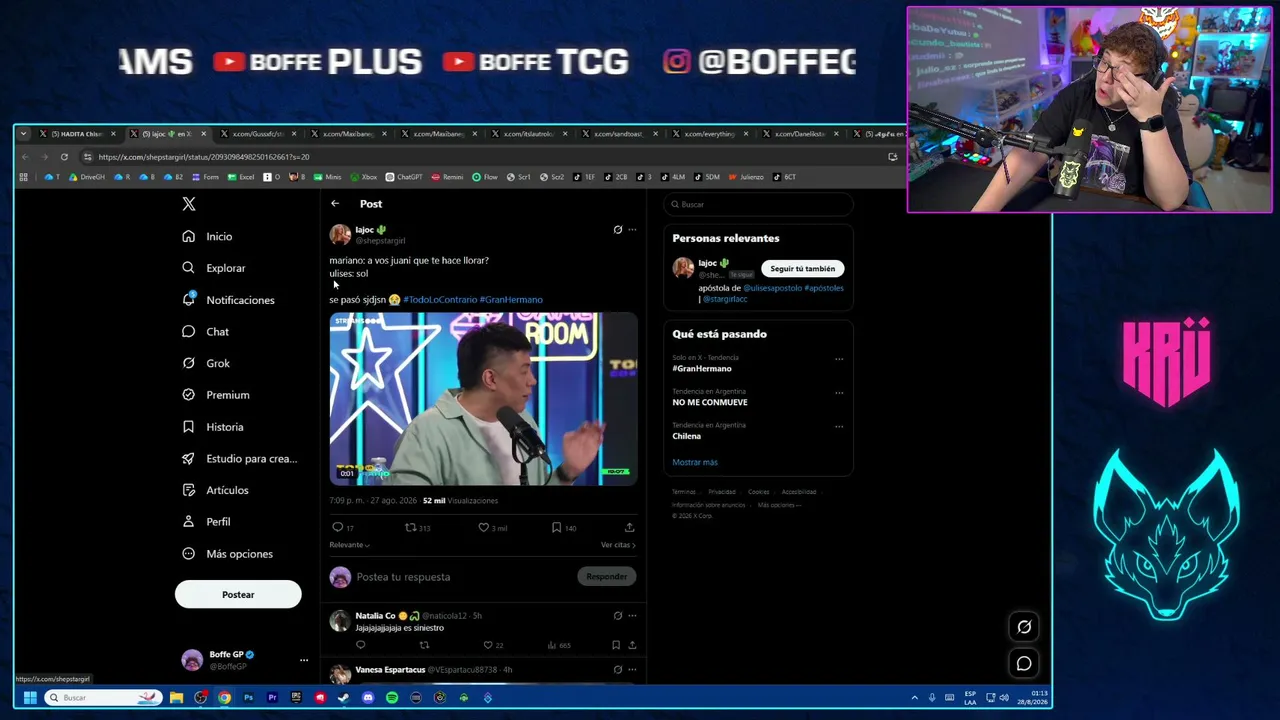
Task: Show hidden system tray icons chevron
Action: coord(915,698)
